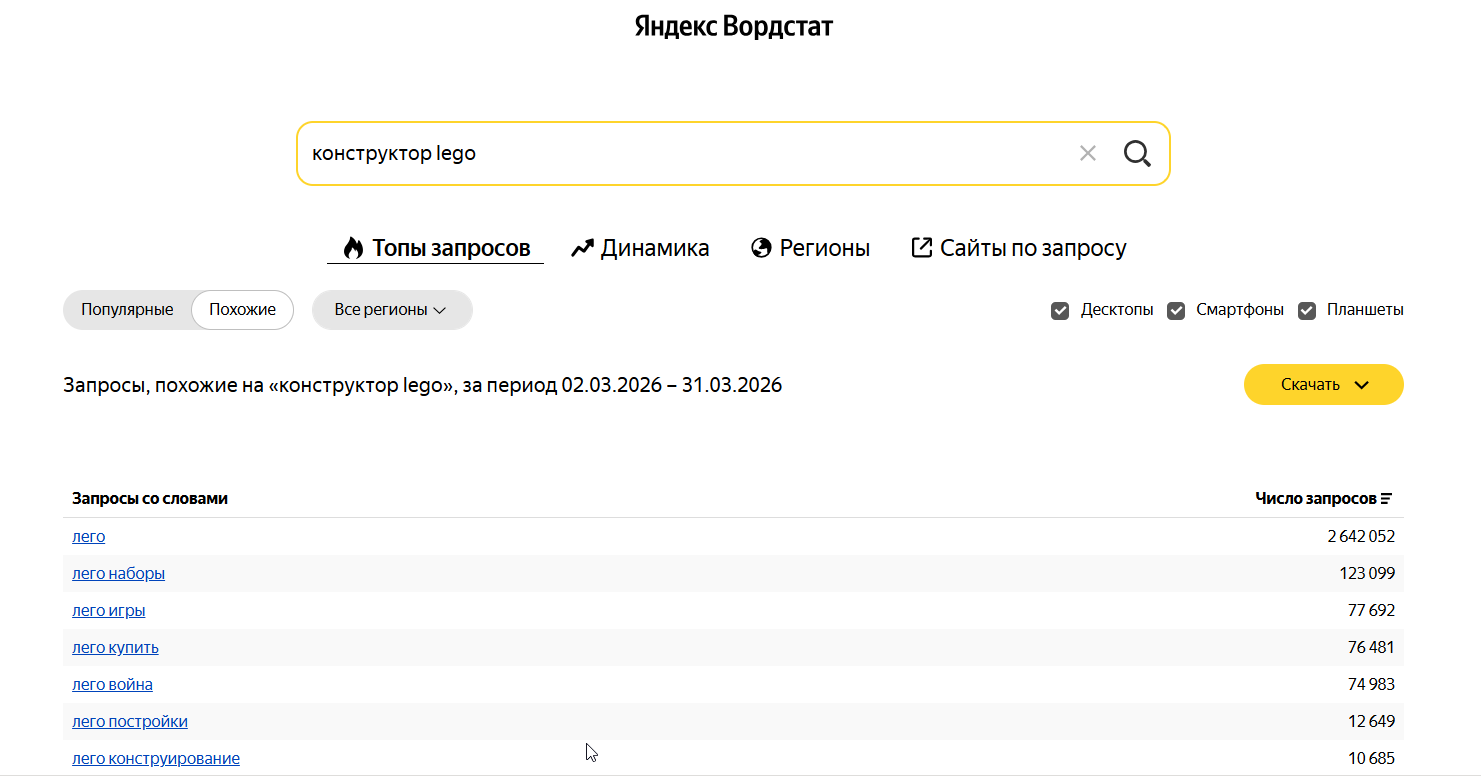Open the лего query link
1481x779 pixels.
[88, 536]
